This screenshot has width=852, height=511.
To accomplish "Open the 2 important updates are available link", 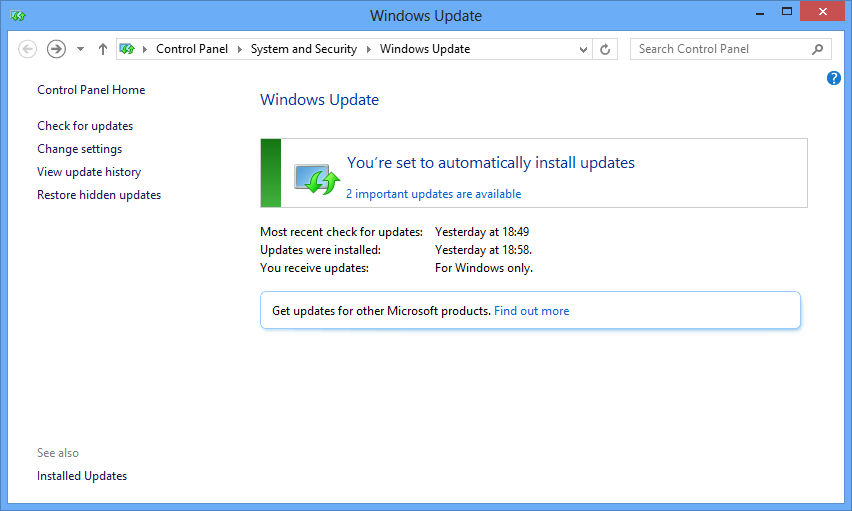I will (434, 194).
